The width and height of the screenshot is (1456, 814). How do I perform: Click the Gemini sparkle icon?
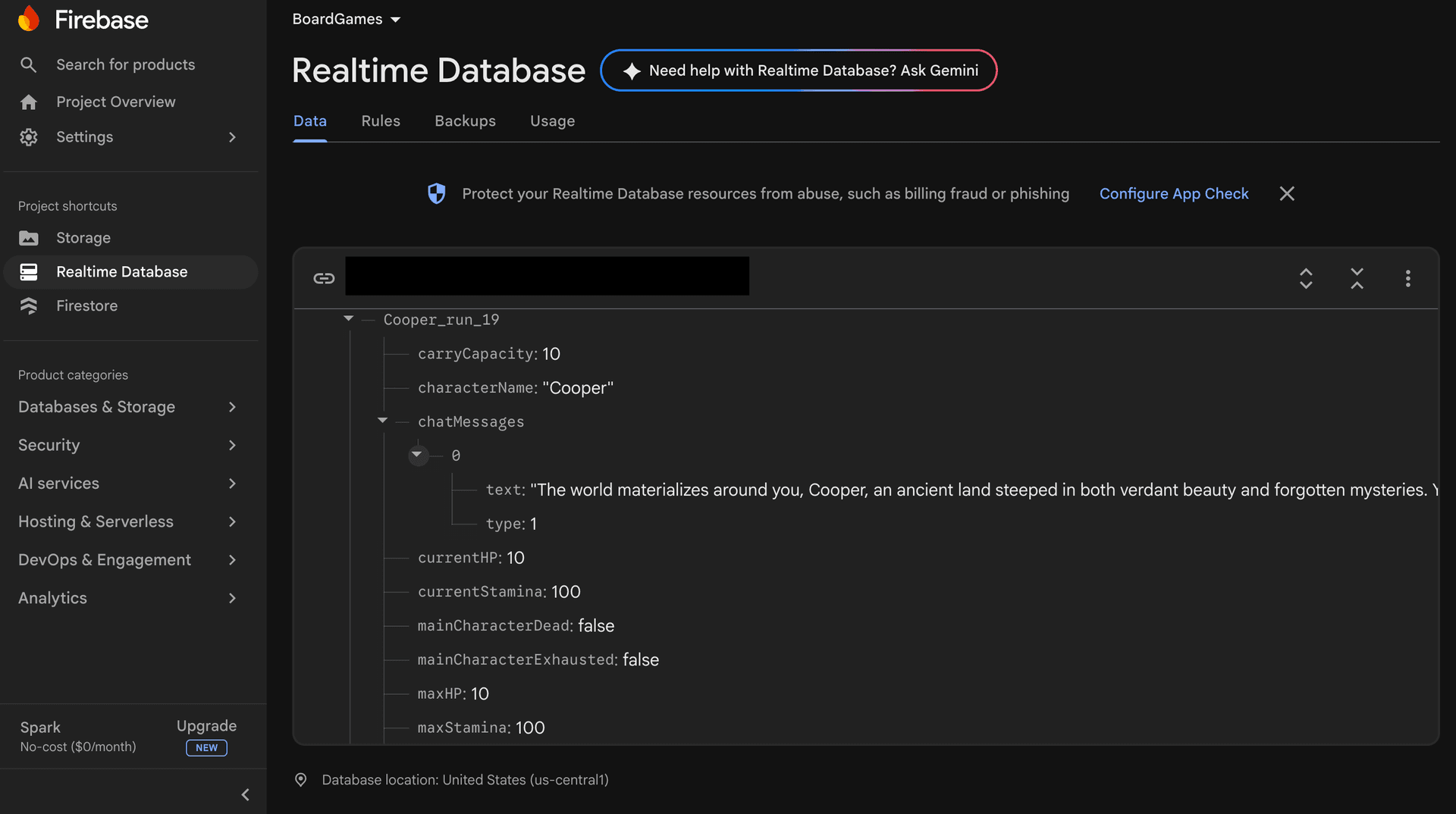[x=632, y=70]
